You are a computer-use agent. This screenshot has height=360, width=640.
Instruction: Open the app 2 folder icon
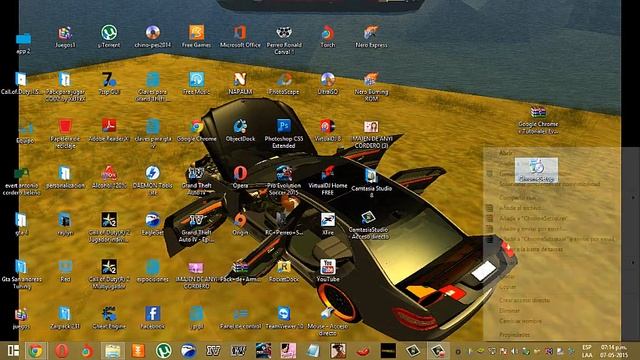pos(23,43)
